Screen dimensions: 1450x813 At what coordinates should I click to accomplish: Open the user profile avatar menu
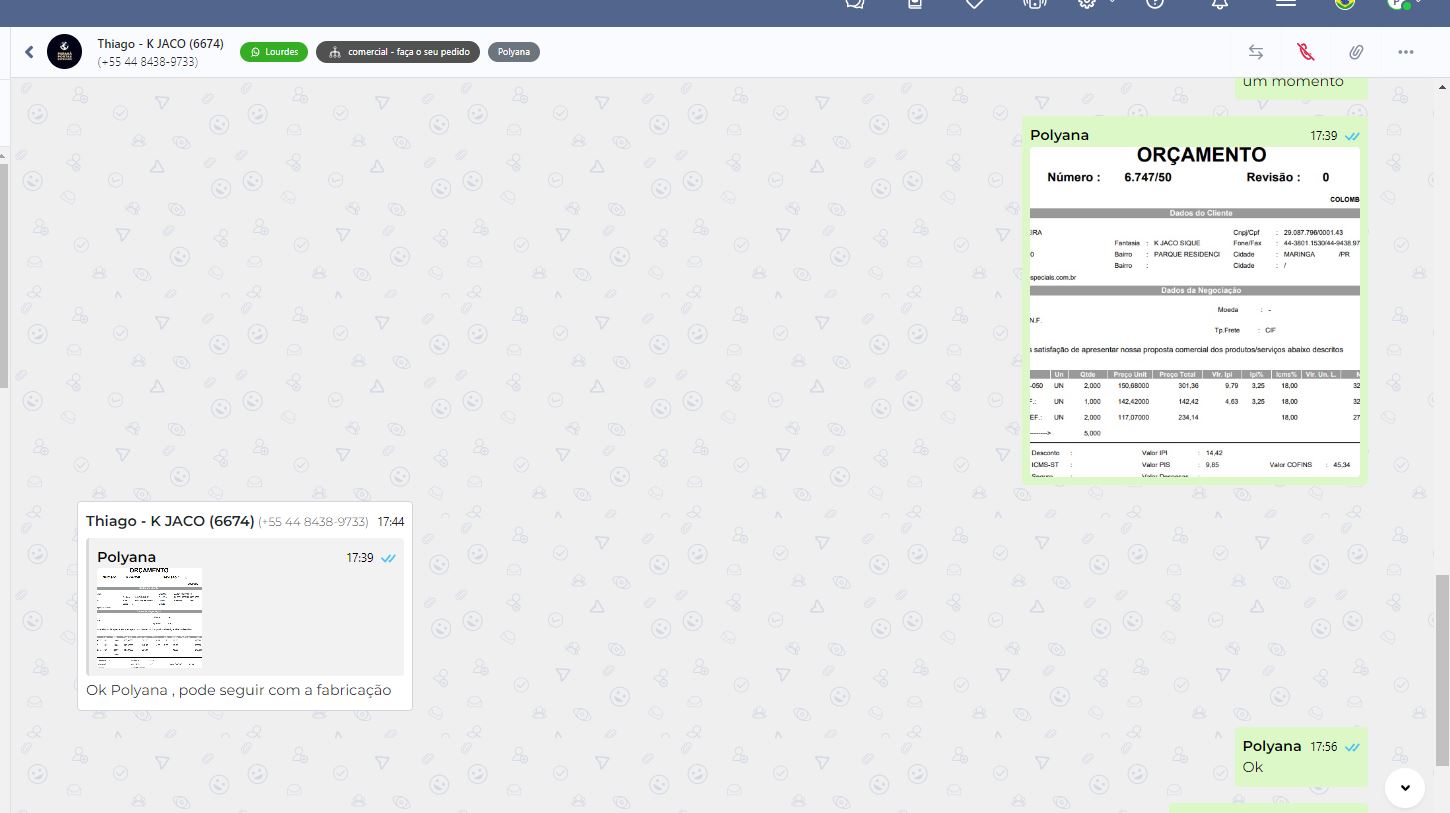[x=1397, y=4]
